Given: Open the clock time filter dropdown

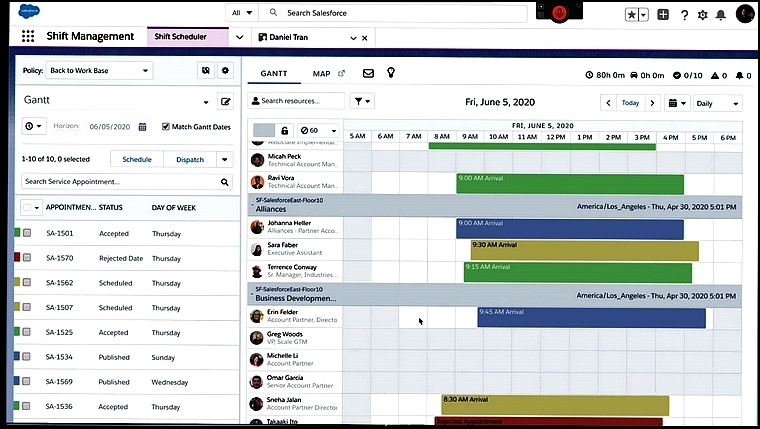Looking at the screenshot, I should (33, 126).
